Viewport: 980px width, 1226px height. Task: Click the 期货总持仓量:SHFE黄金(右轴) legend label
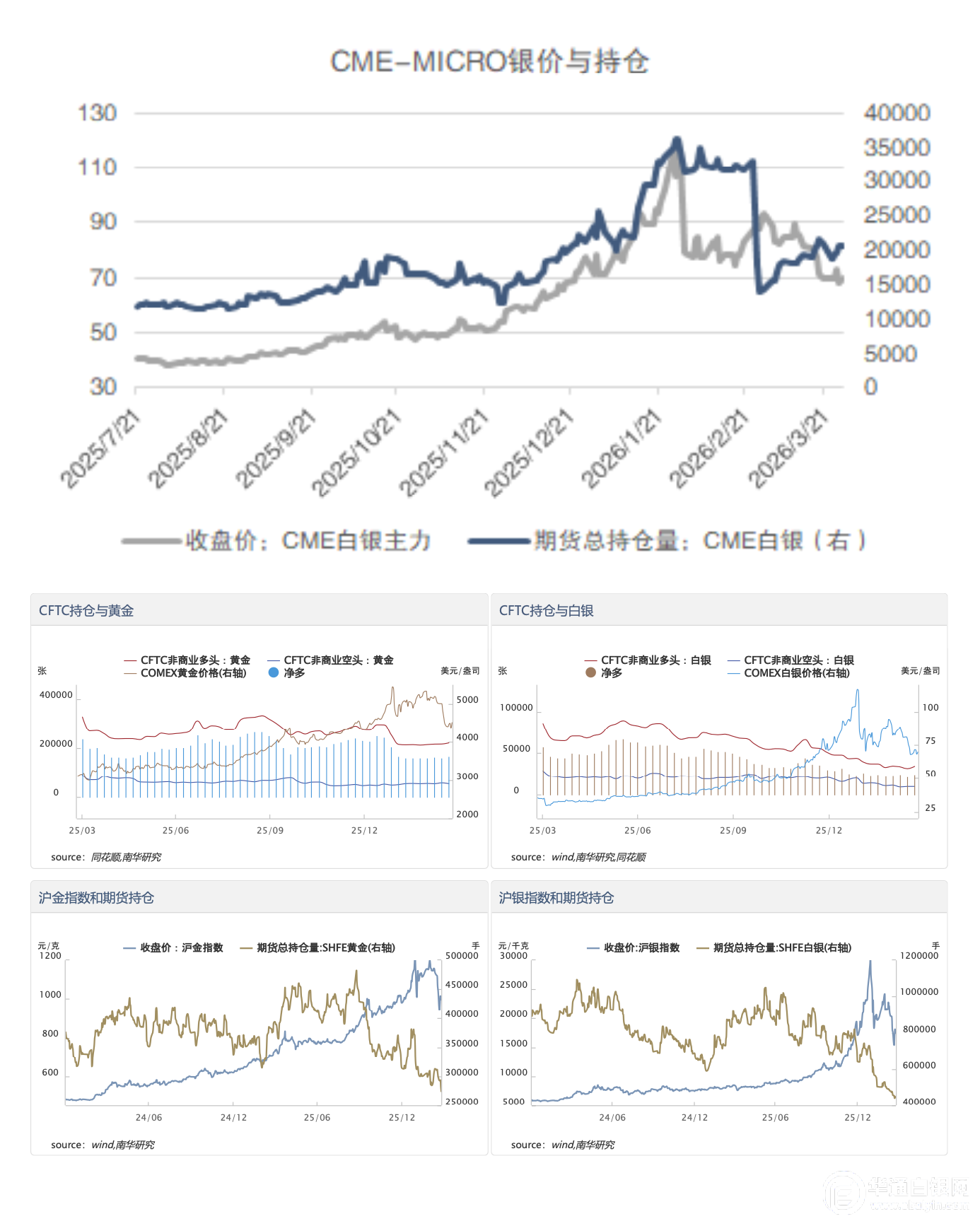[325, 948]
